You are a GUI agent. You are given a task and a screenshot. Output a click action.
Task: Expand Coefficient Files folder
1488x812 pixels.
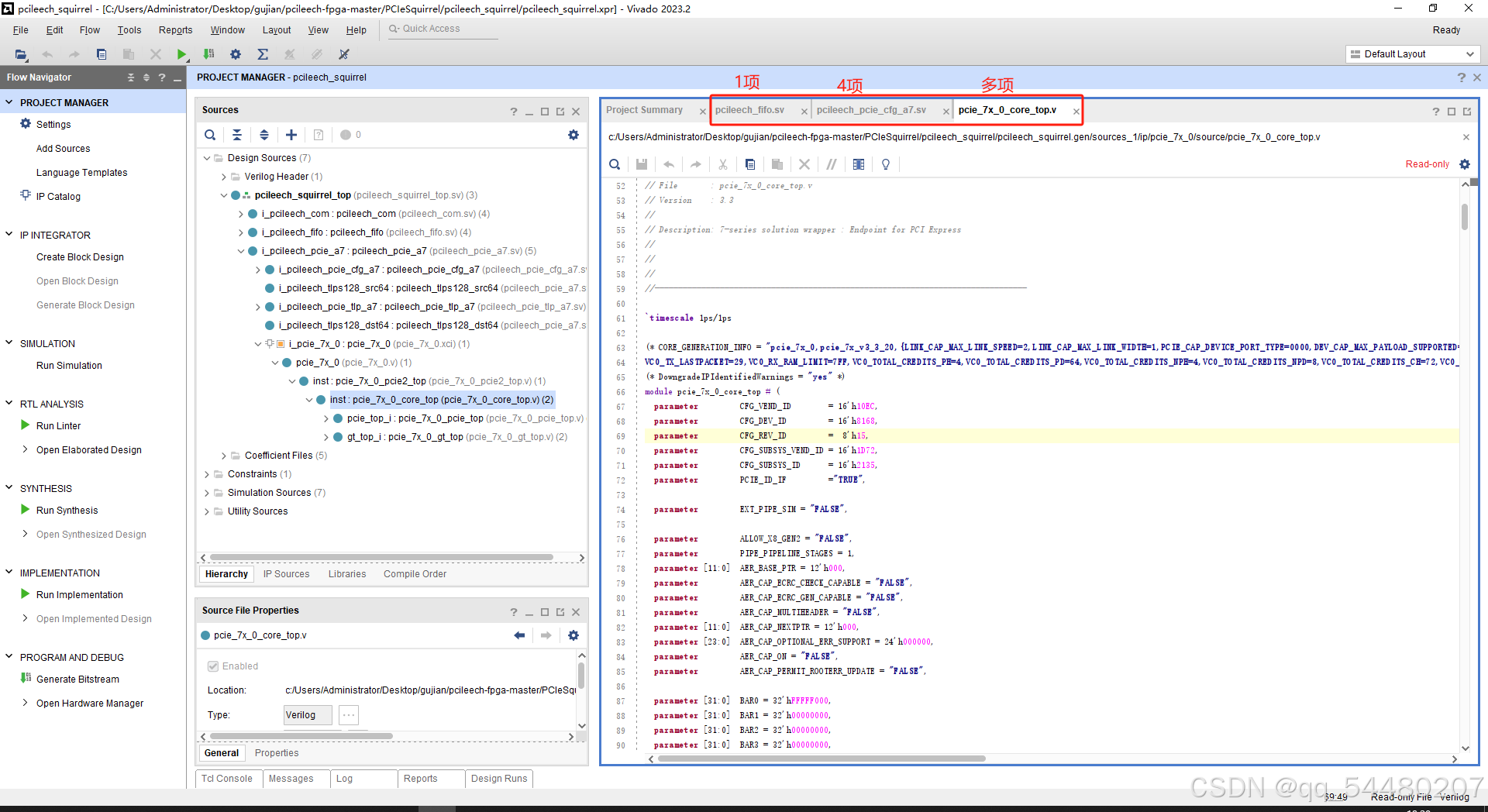click(x=224, y=456)
